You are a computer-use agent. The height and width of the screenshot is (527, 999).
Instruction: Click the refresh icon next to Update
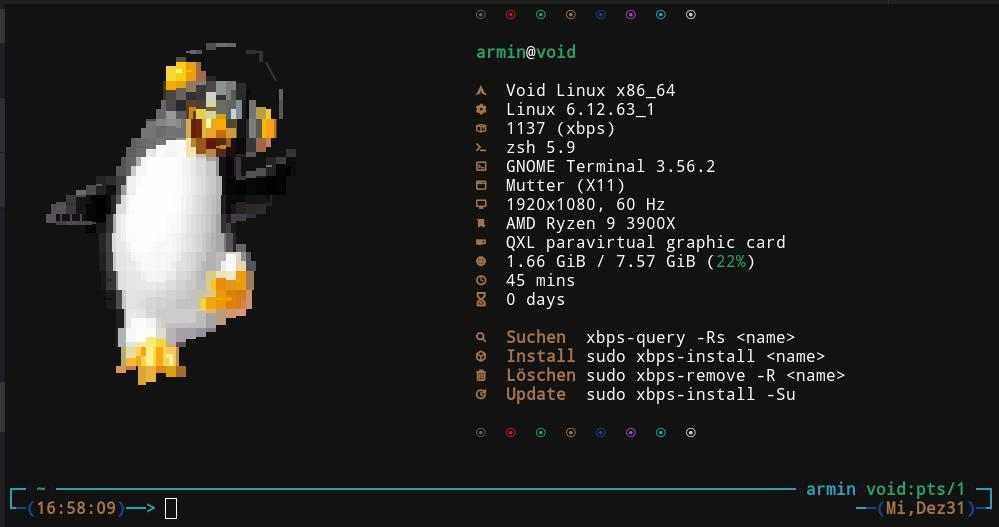tap(481, 395)
